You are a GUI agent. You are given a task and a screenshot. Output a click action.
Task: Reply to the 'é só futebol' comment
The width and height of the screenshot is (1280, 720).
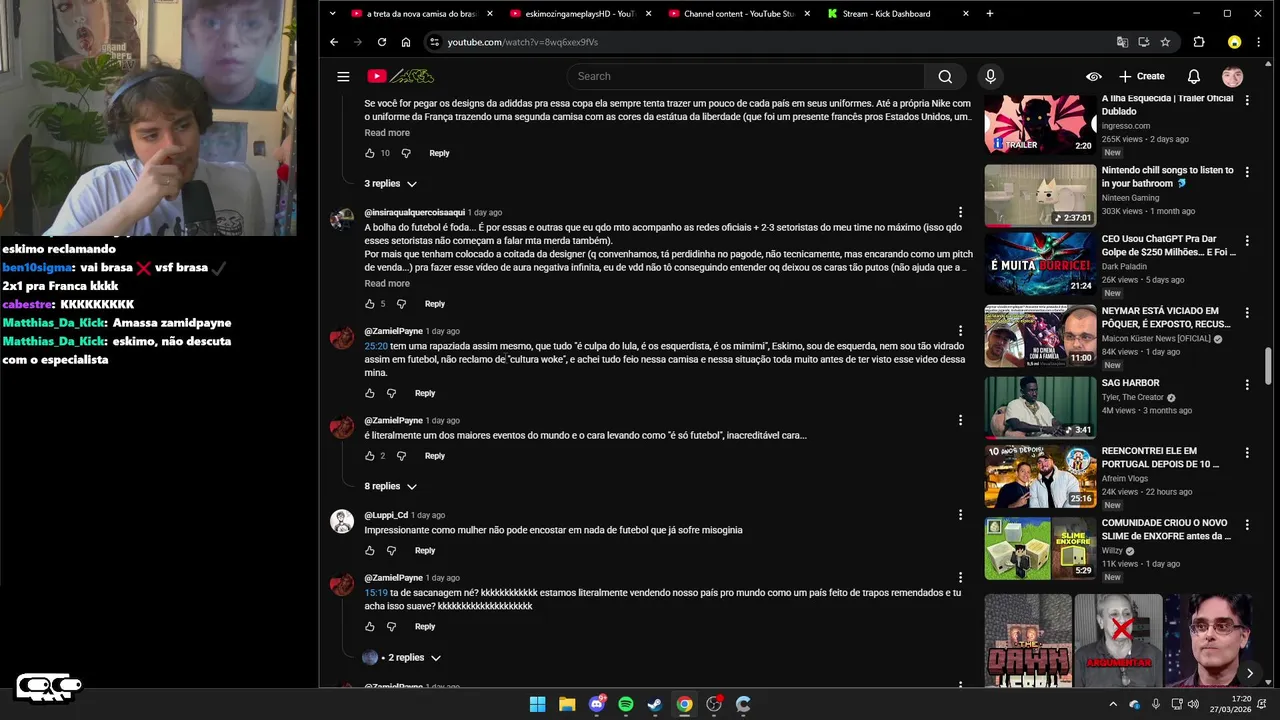coord(435,456)
